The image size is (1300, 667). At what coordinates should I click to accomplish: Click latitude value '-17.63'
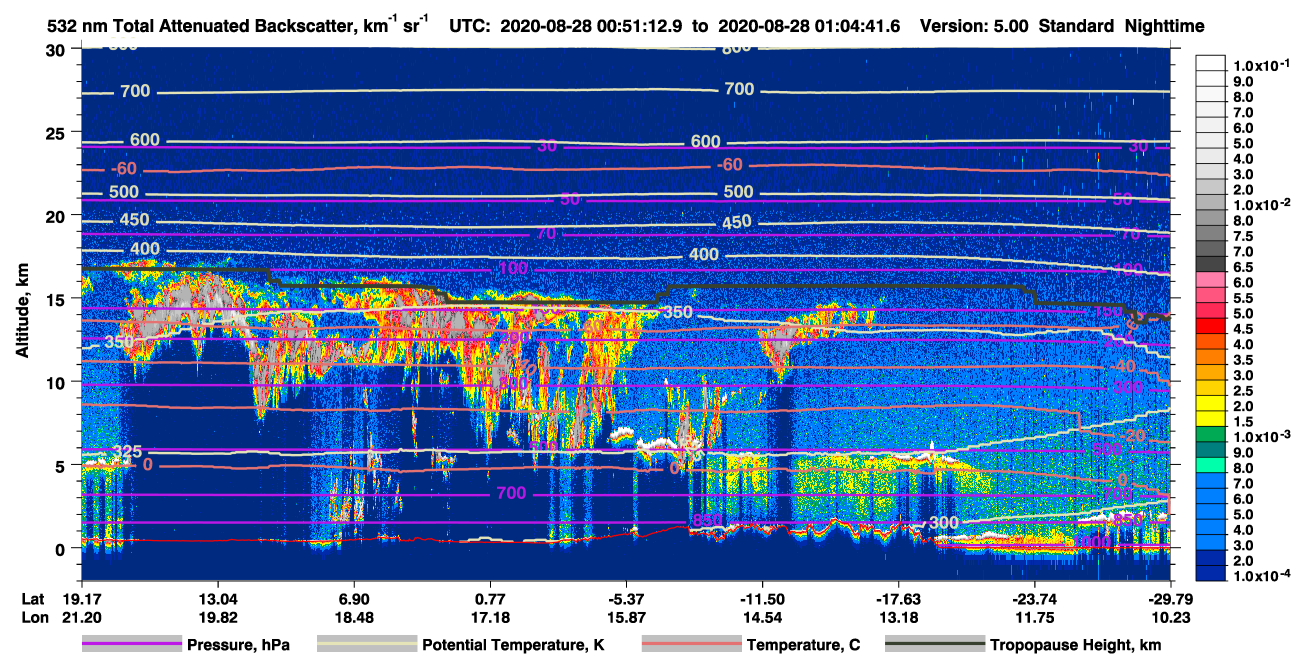click(x=898, y=598)
